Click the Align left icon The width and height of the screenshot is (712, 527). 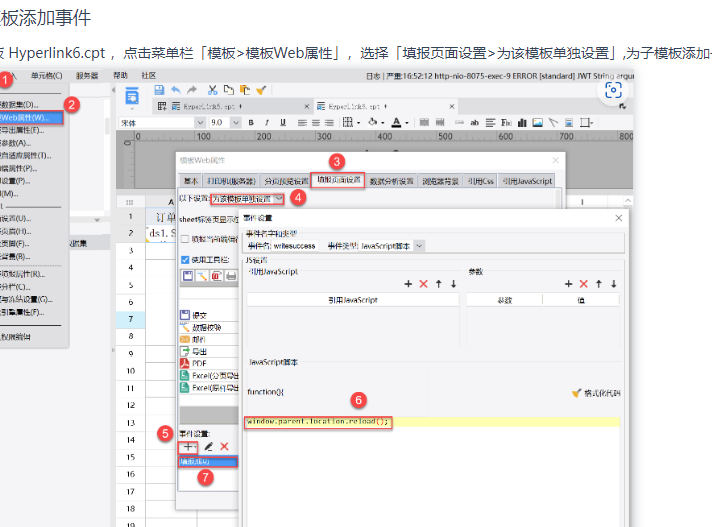pyautogui.click(x=302, y=123)
